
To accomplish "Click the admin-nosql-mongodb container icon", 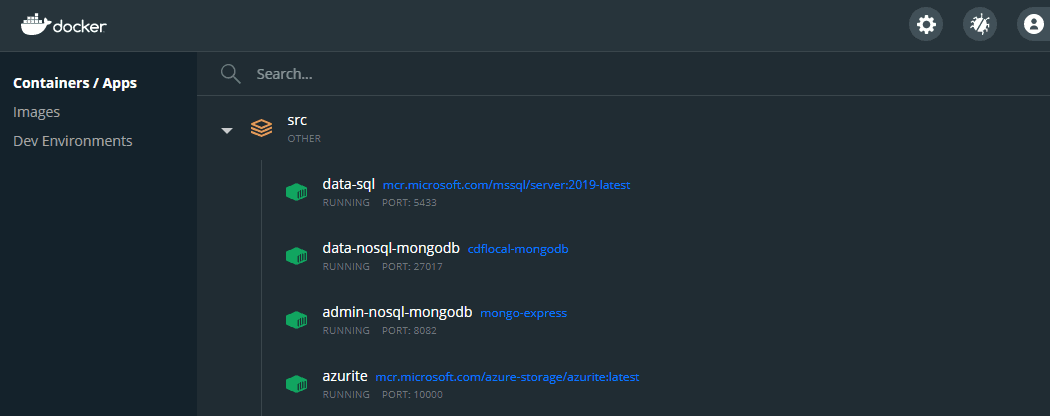I will pyautogui.click(x=296, y=320).
